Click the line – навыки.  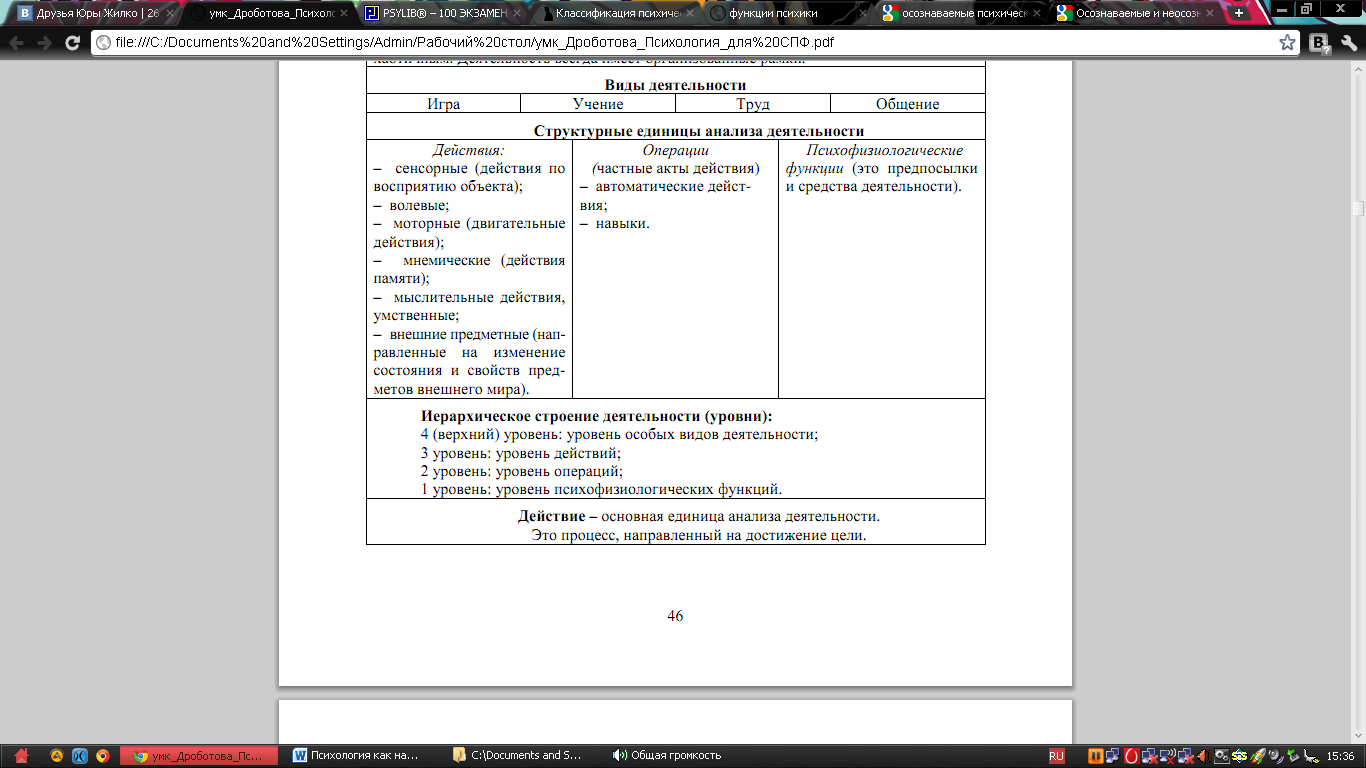[x=615, y=223]
